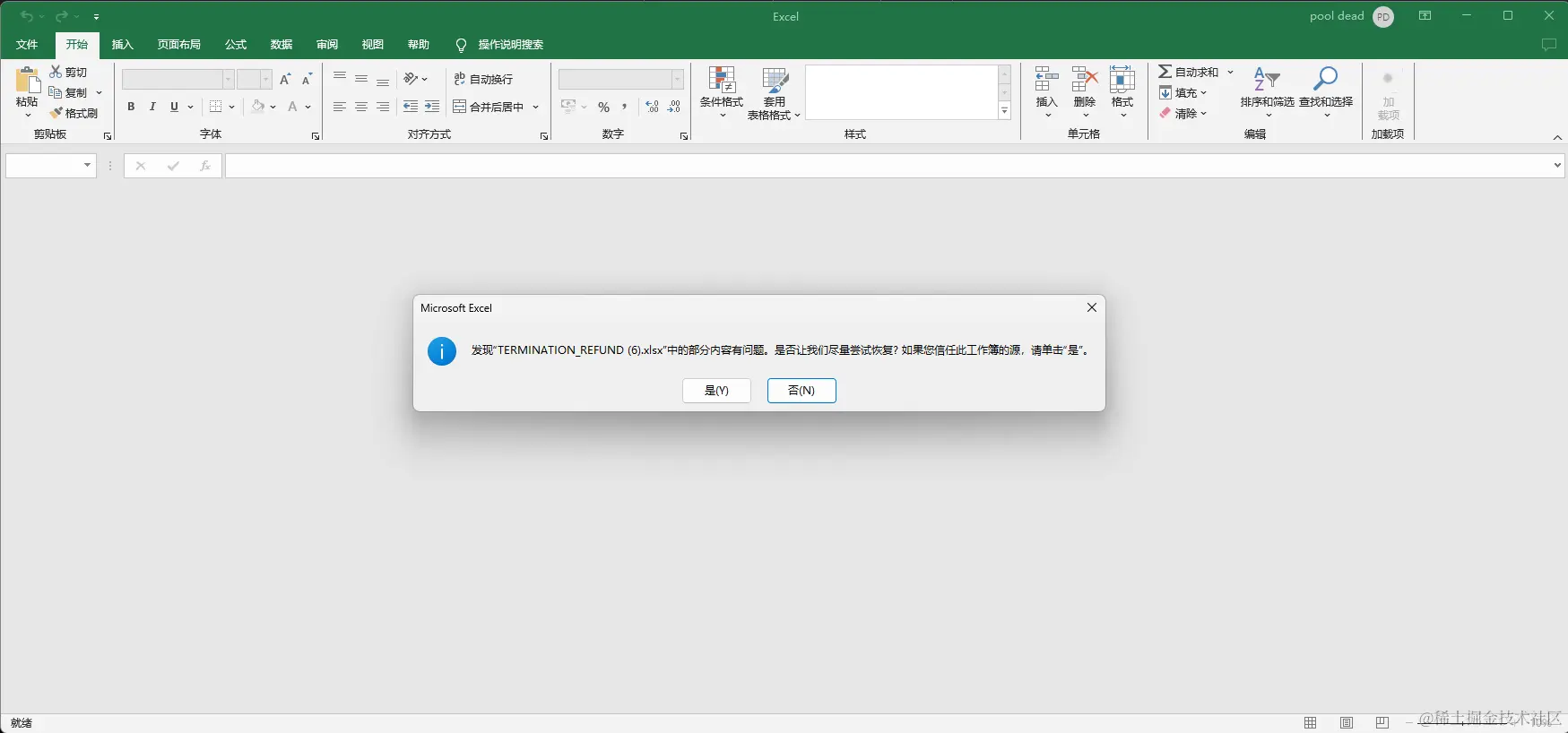Pick the font color letter A
1568x733 pixels.
(x=292, y=107)
